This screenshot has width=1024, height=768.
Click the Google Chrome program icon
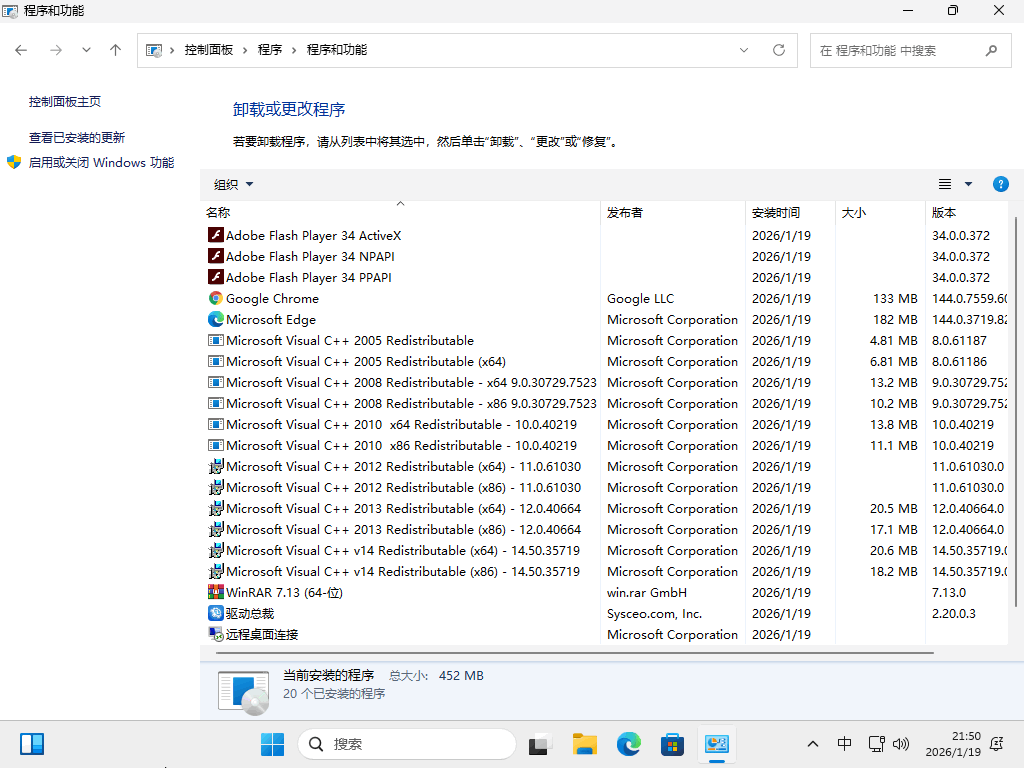click(215, 298)
